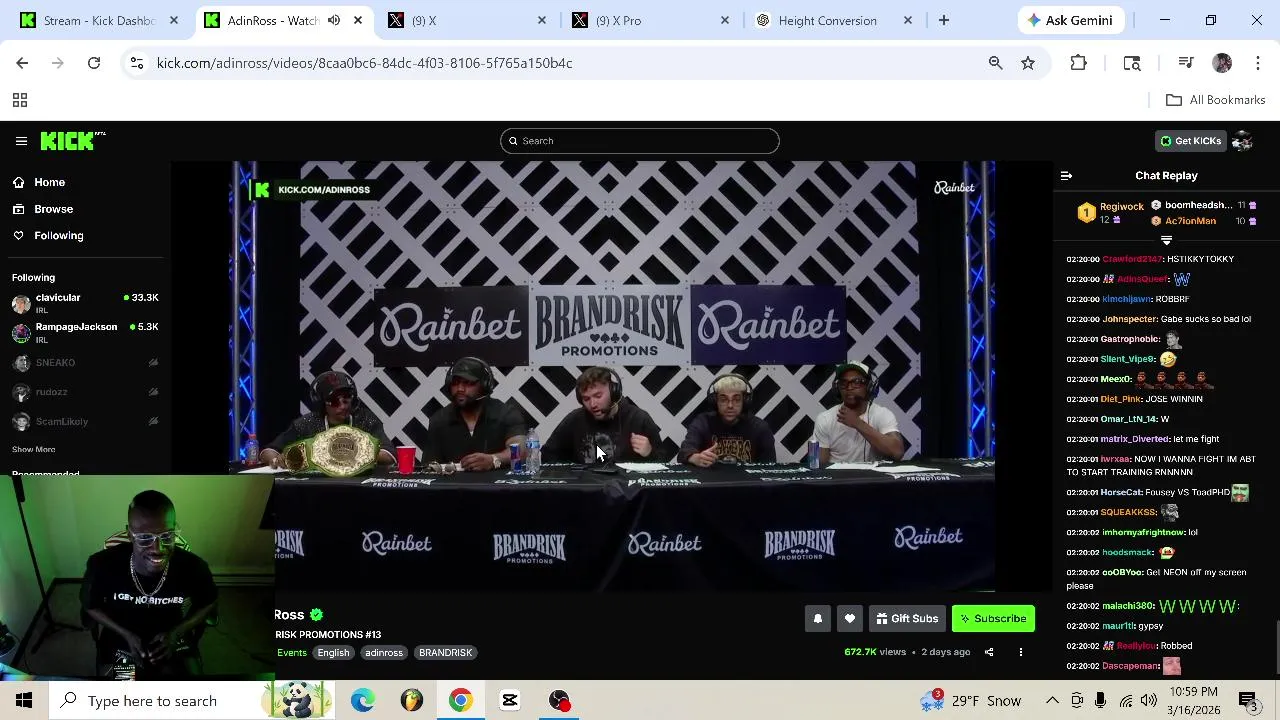1280x720 pixels.
Task: Open the browser zoom indicator
Action: (995, 63)
